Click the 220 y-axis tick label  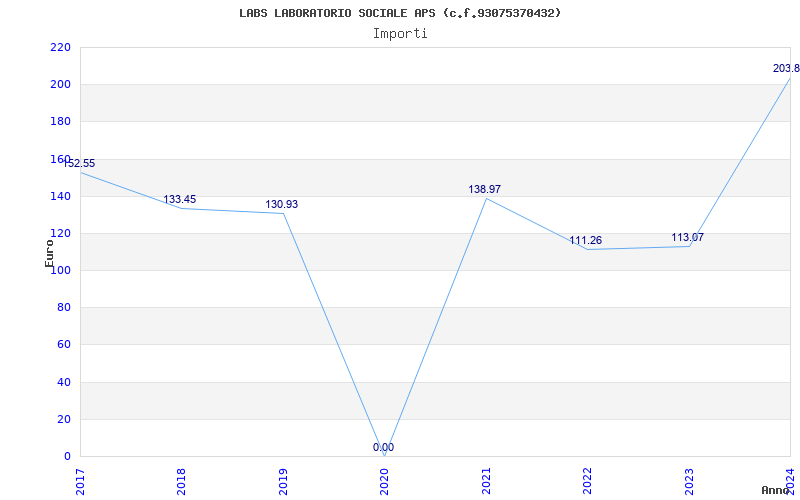tap(60, 47)
